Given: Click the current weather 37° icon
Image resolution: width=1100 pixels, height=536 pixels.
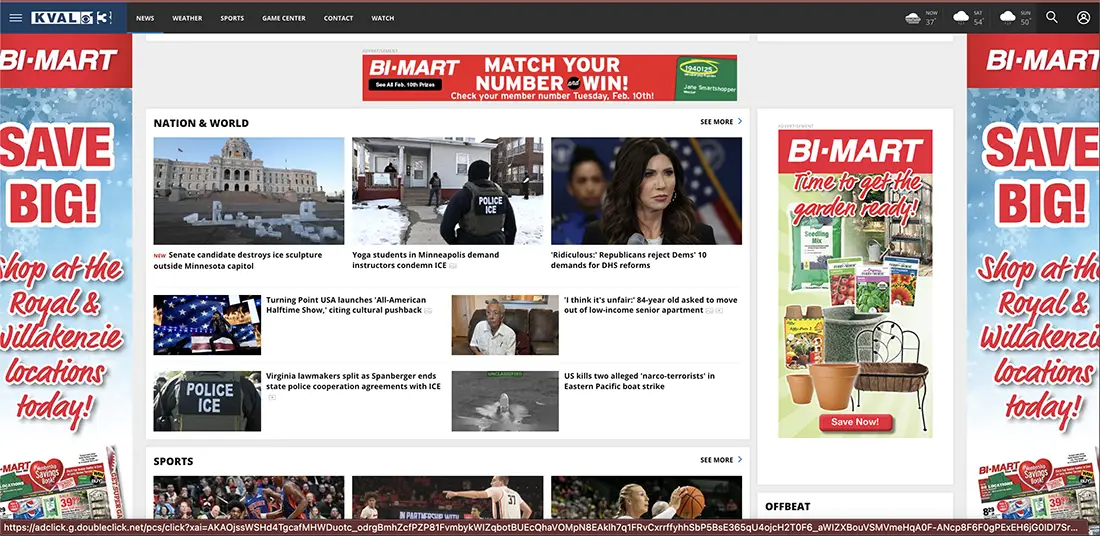Looking at the screenshot, I should [913, 18].
